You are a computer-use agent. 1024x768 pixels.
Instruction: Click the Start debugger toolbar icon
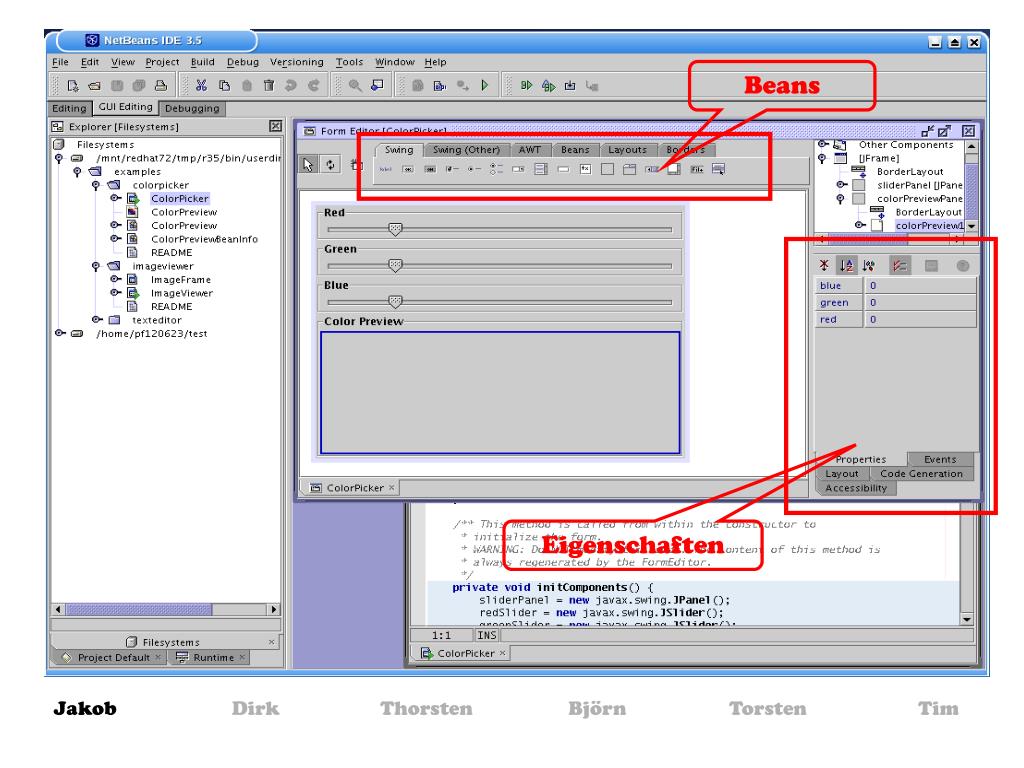526,86
